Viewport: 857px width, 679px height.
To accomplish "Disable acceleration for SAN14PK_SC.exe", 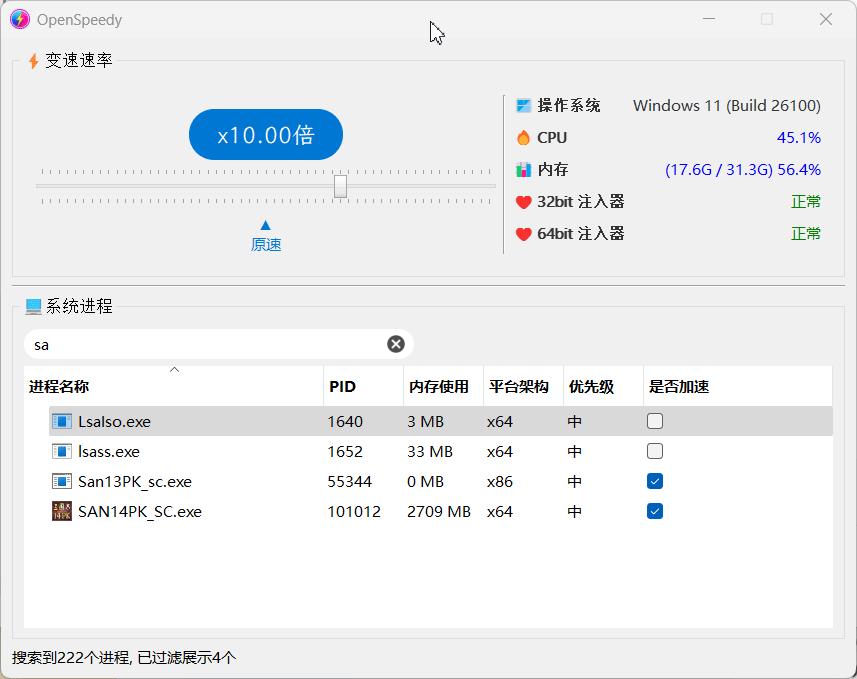I will (655, 511).
